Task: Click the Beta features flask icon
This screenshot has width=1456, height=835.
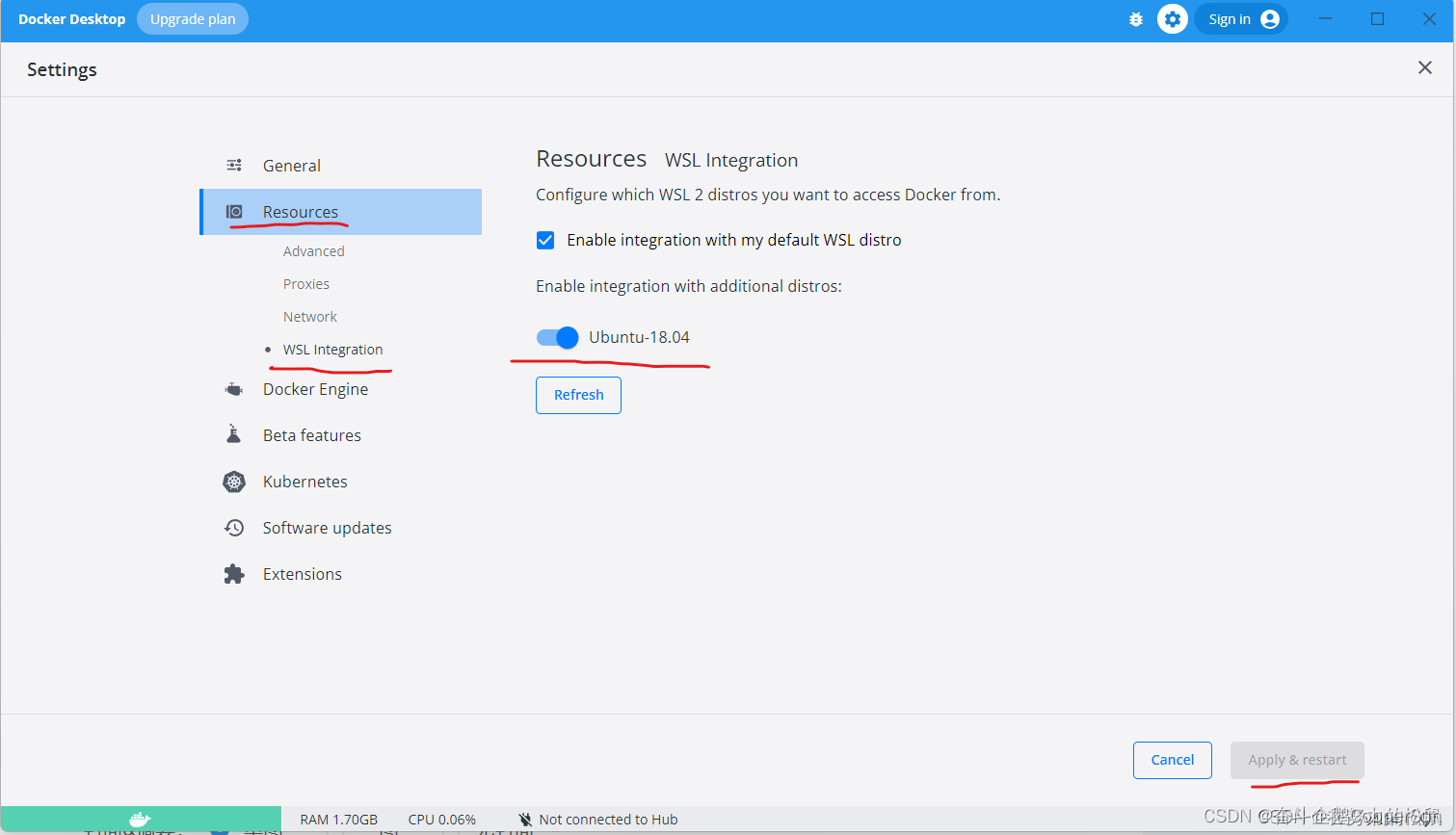Action: pos(233,434)
